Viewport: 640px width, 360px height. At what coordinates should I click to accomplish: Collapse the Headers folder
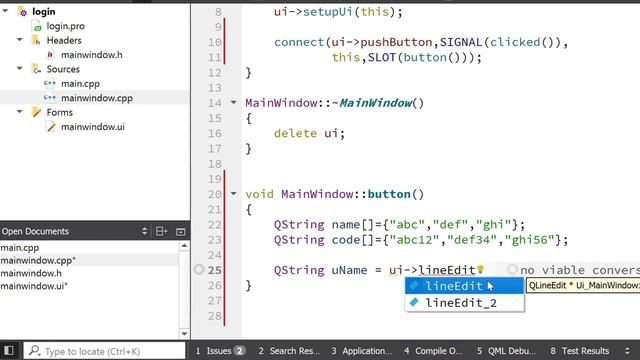20,40
